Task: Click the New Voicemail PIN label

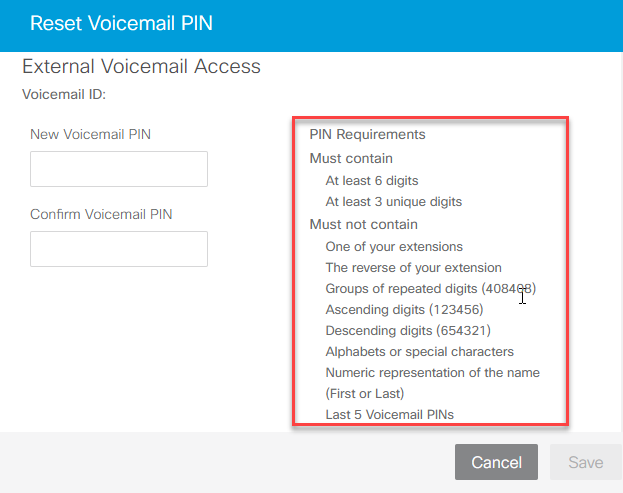Action: coord(91,134)
